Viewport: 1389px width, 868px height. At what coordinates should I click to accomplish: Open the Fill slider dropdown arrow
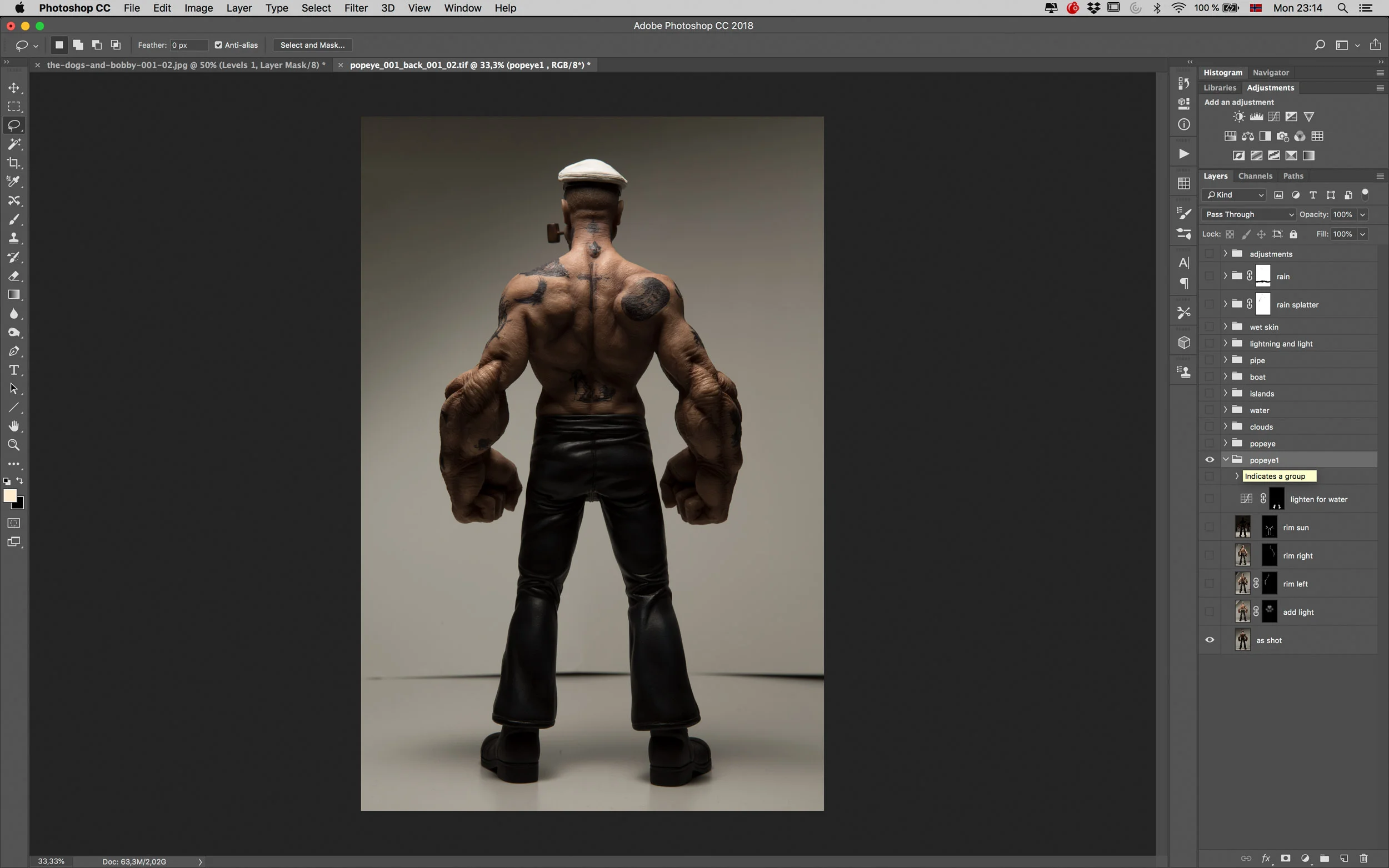point(1362,234)
